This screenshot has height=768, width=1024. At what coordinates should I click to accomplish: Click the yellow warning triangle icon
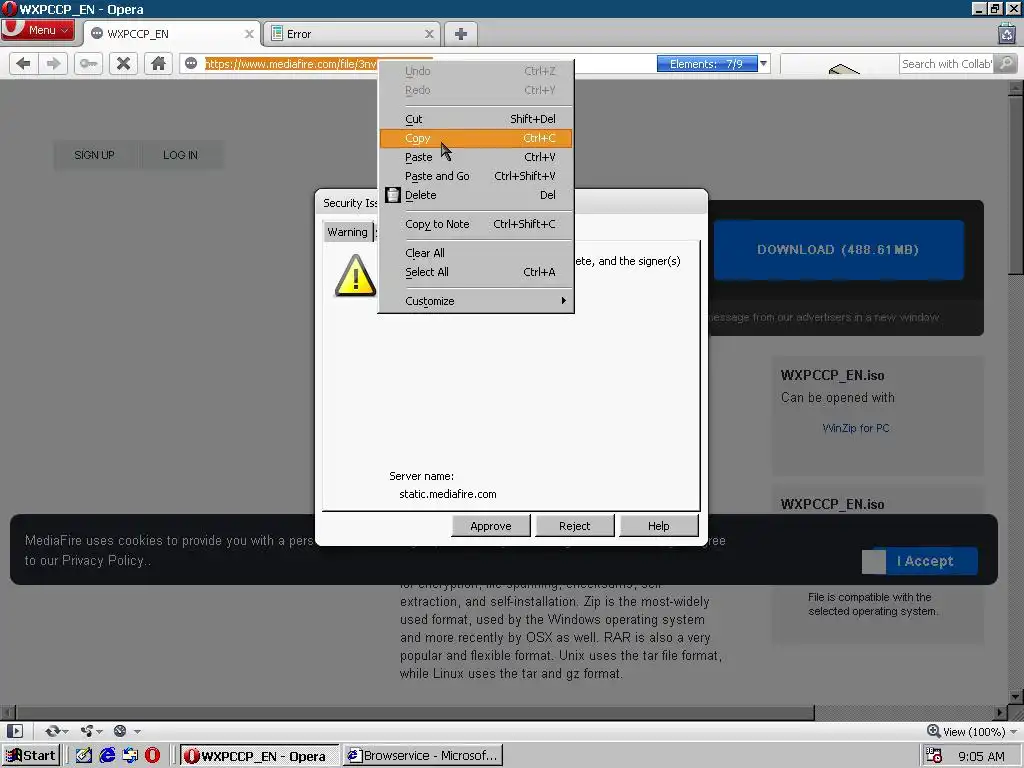(355, 276)
